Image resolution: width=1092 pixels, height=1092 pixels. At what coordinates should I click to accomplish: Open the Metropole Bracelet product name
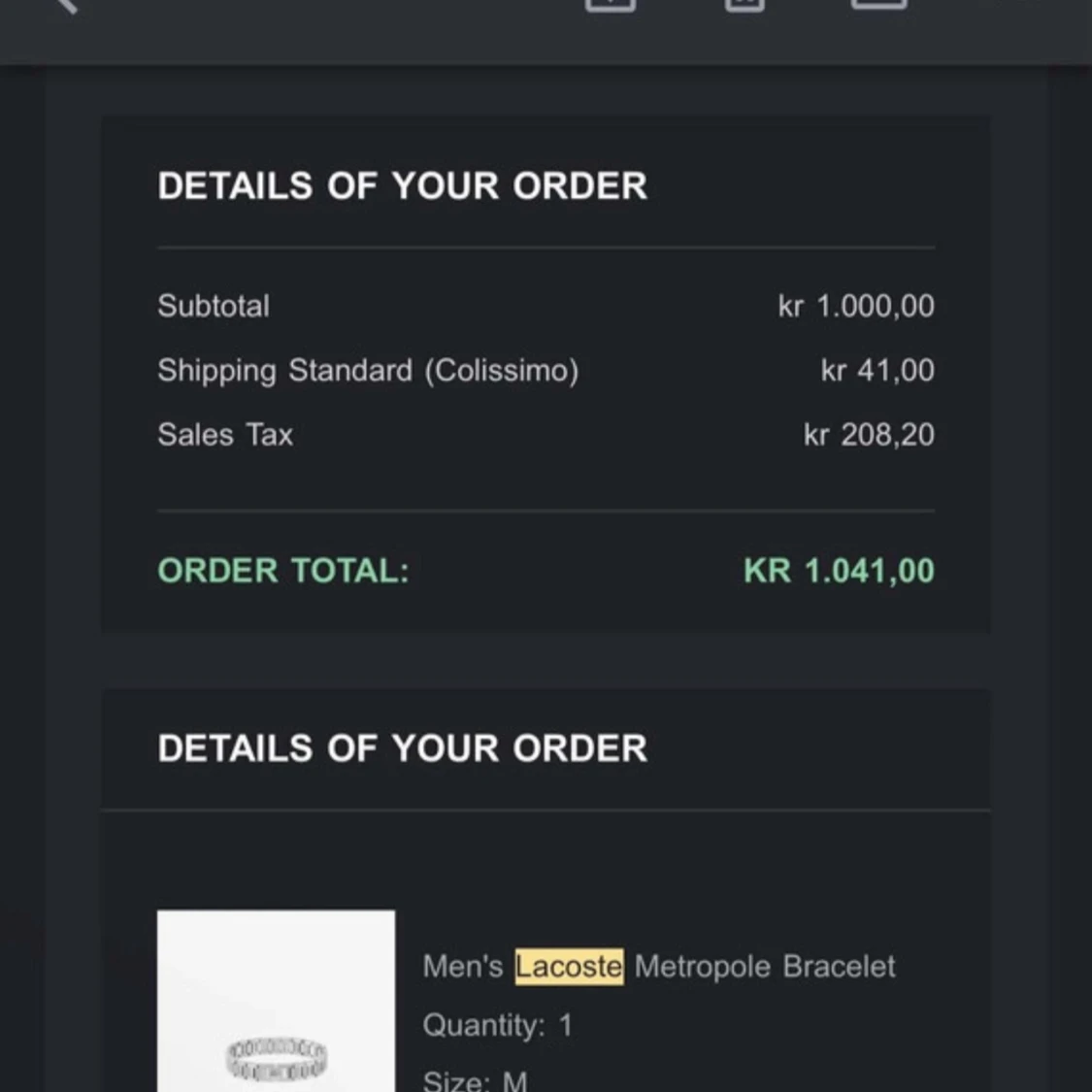pyautogui.click(x=765, y=967)
